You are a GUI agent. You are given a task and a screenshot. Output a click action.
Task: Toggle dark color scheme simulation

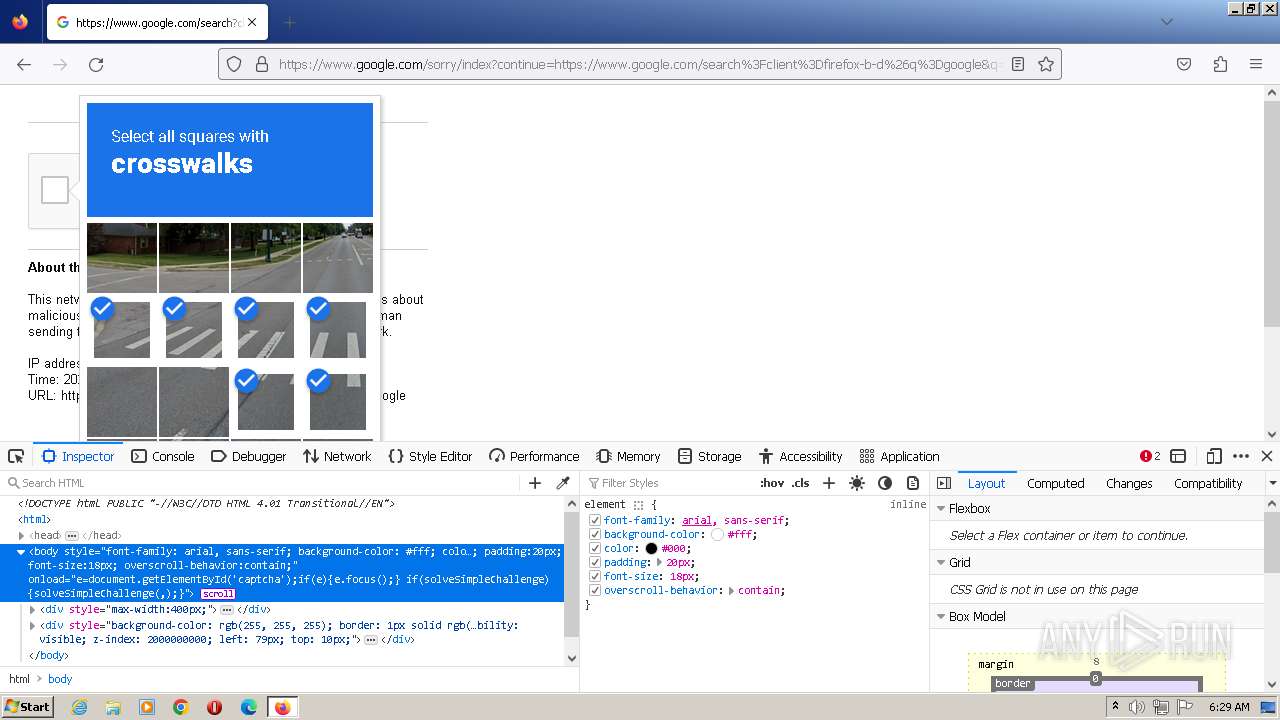point(885,483)
